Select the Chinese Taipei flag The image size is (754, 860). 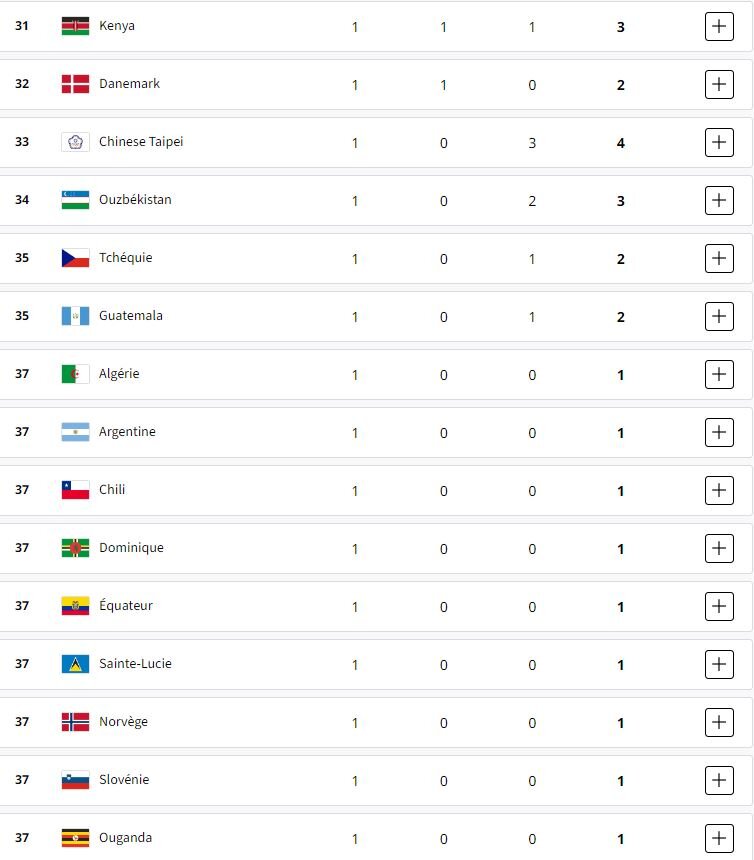click(x=75, y=142)
